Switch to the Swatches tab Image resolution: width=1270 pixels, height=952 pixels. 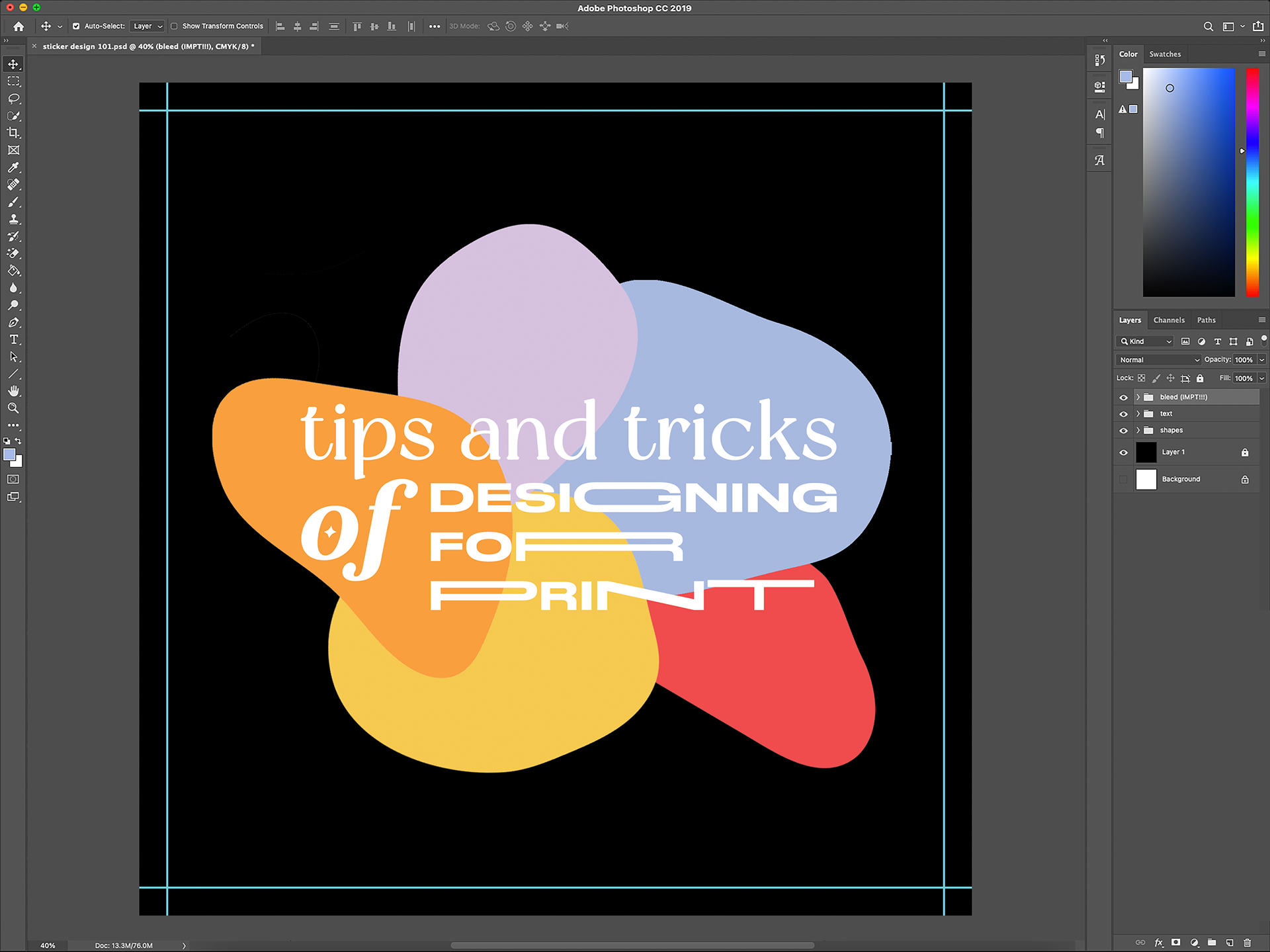click(x=1165, y=54)
